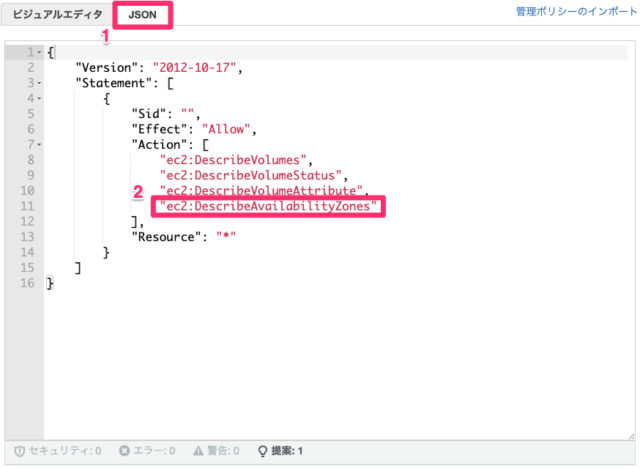Show the 提案: 1 suggestions
This screenshot has width=640, height=469.
(280, 451)
